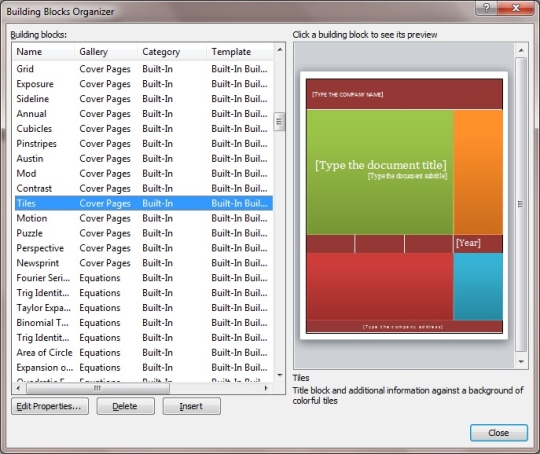Screen dimensions: 540x454
Task: Select the Mod building block
Action: pos(144,173)
